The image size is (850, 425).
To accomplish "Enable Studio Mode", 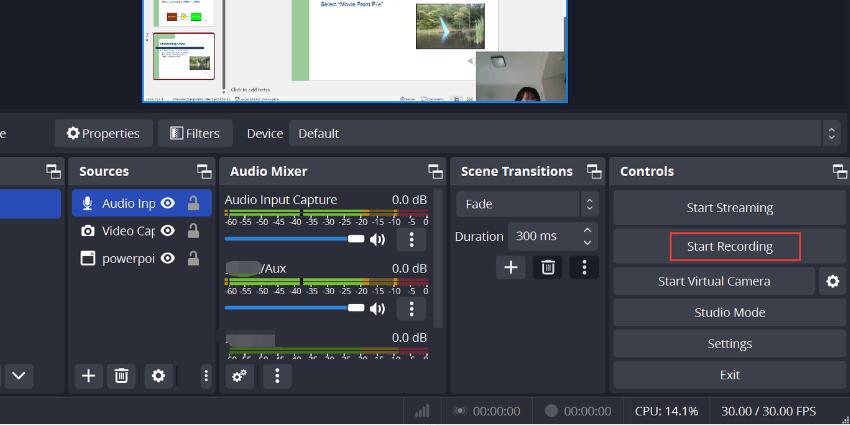I will click(729, 313).
